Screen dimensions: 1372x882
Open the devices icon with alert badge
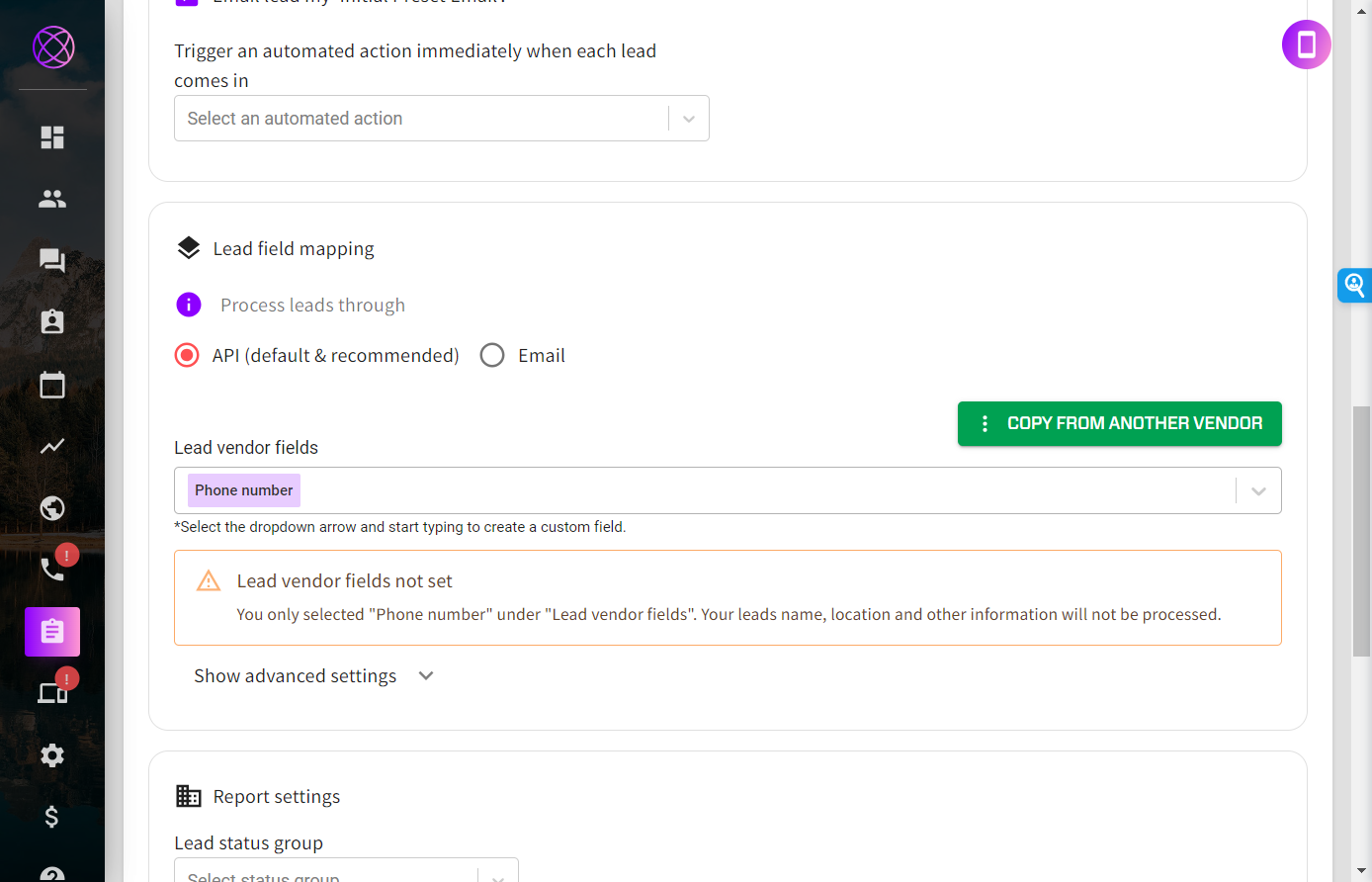point(52,693)
